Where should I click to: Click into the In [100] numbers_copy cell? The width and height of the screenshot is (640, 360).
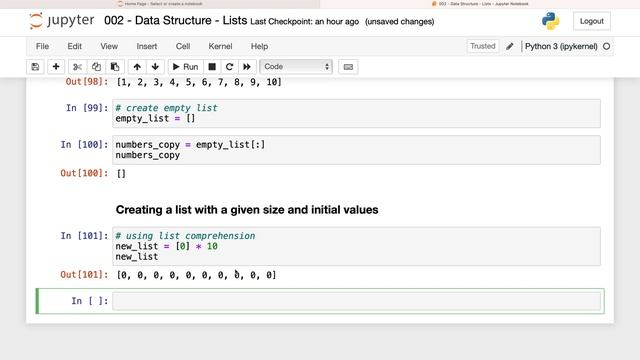356,150
